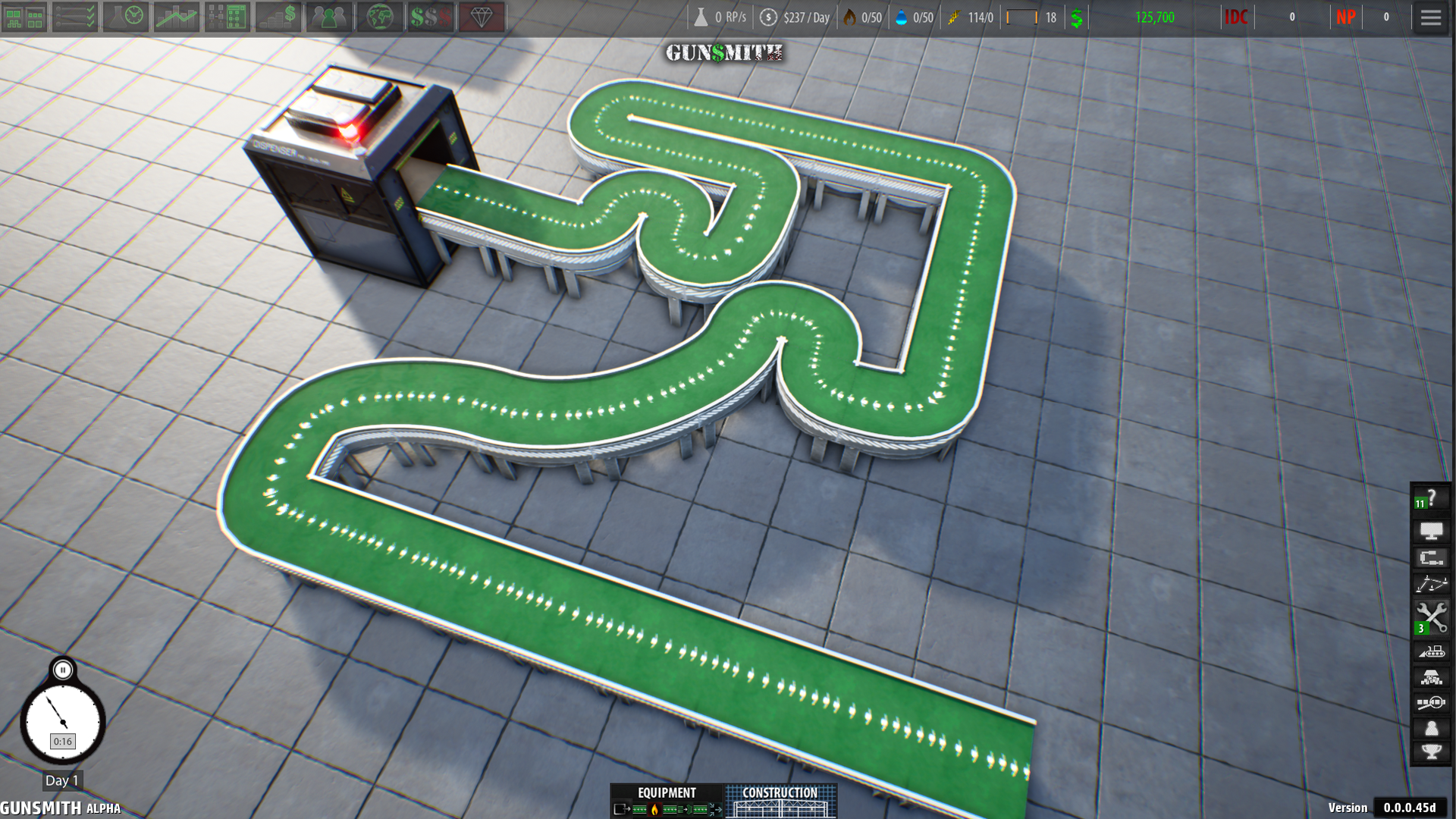Open the help question mark icon
The image size is (1456, 819).
coord(1430,498)
